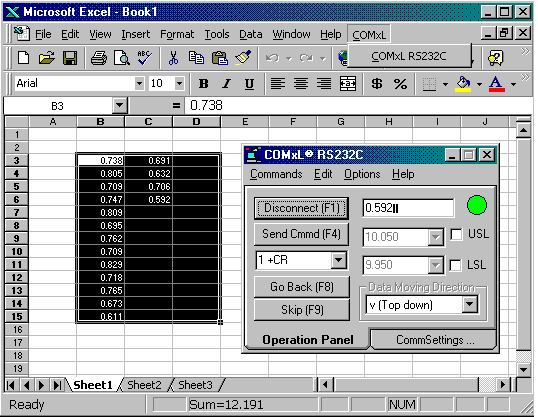The width and height of the screenshot is (538, 417).
Task: Open the Commands menu in COMxL
Action: click(x=276, y=174)
